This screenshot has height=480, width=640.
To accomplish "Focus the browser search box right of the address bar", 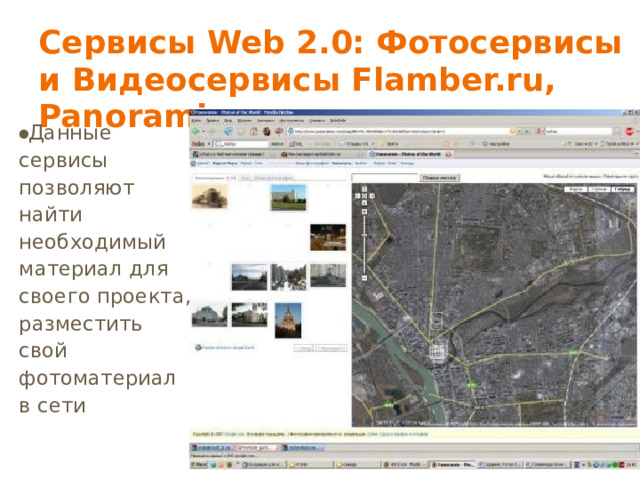I will coord(578,131).
